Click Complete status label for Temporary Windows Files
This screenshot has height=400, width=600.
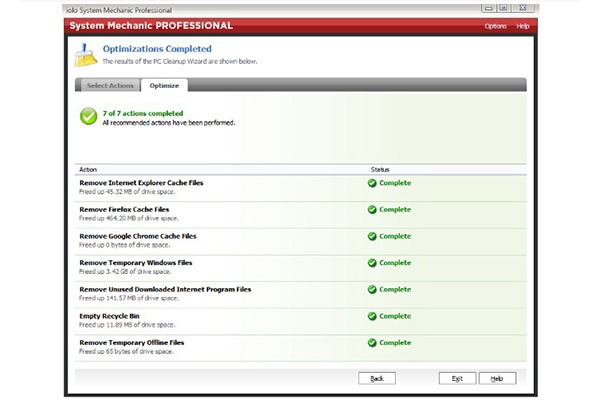[x=395, y=263]
